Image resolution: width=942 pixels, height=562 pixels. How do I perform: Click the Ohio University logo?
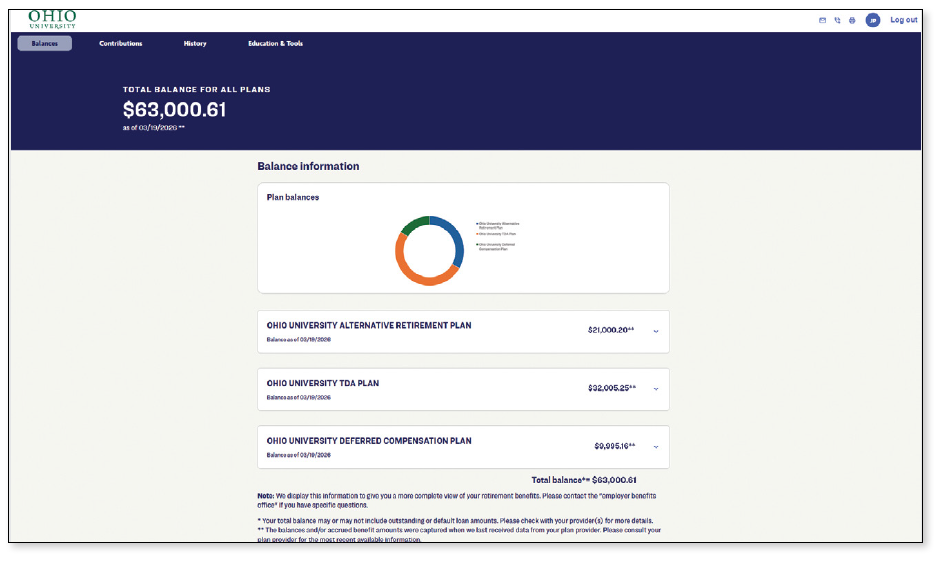[52, 19]
